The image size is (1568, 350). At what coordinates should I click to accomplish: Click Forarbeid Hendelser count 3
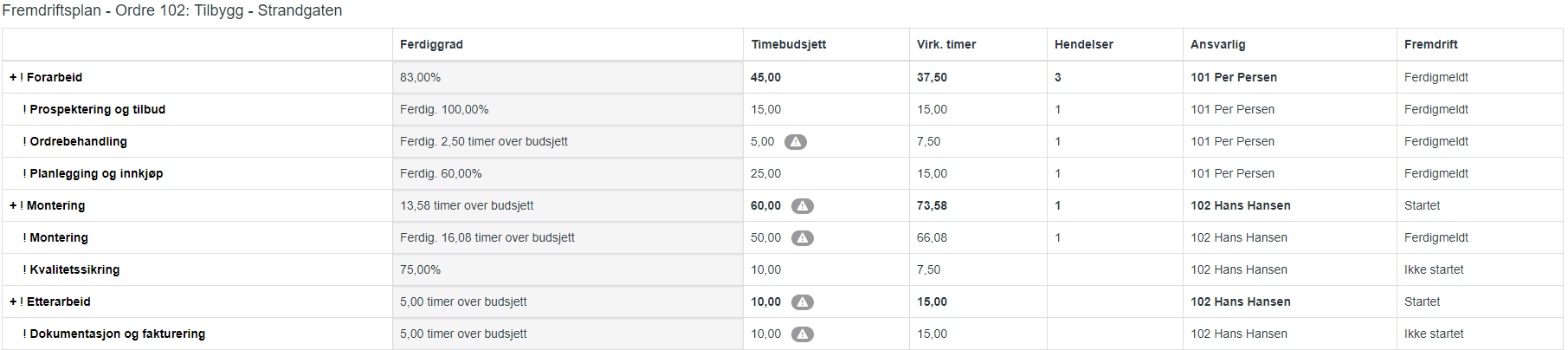coord(1058,77)
